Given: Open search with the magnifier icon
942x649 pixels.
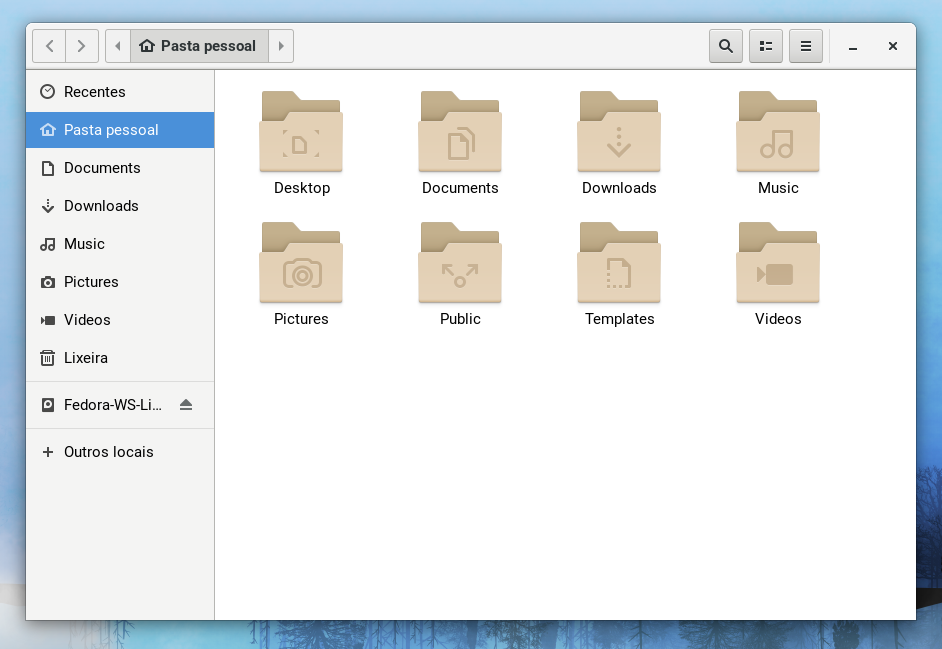Looking at the screenshot, I should pos(726,46).
